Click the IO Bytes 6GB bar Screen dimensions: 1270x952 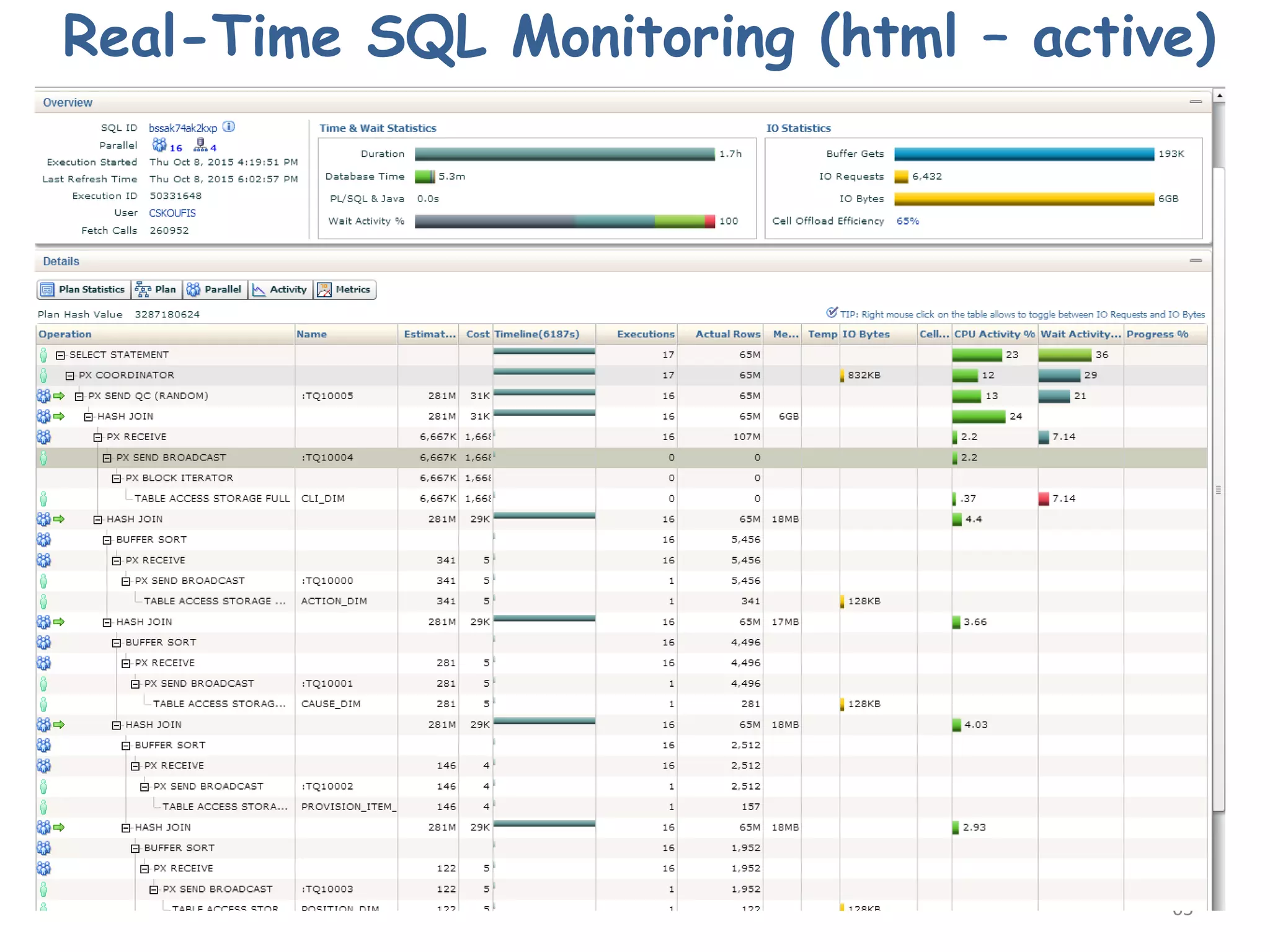(1024, 199)
